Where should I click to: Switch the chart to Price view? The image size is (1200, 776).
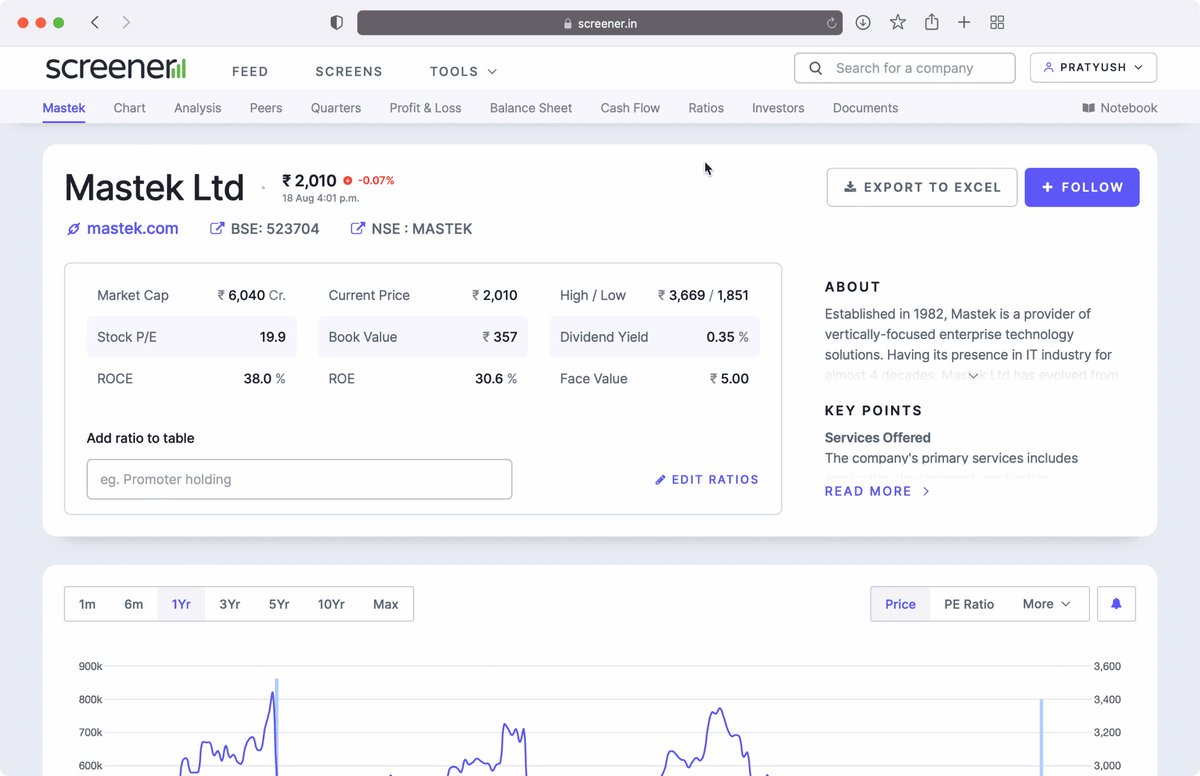coord(900,604)
